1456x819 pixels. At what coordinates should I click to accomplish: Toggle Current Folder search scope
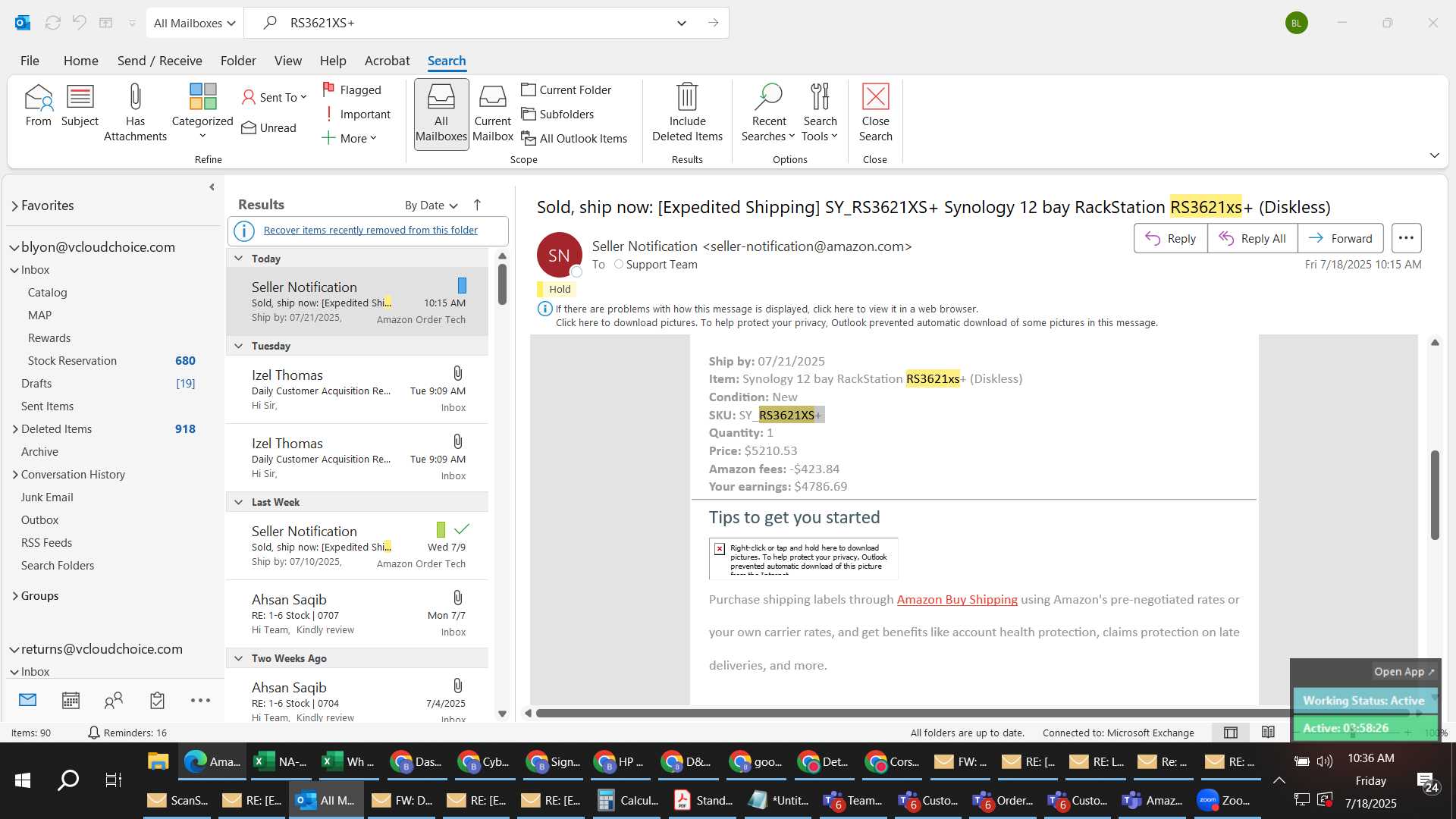click(566, 89)
